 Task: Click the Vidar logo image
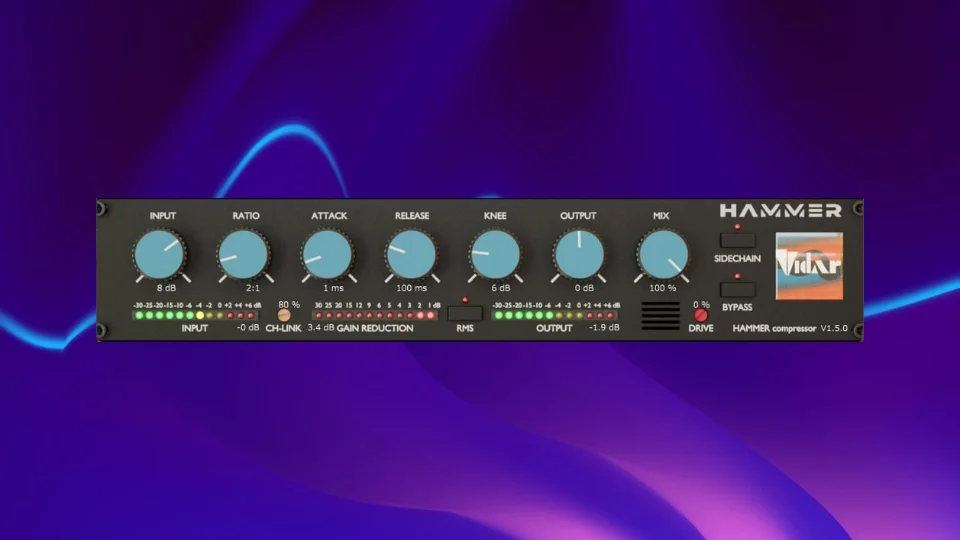click(809, 266)
